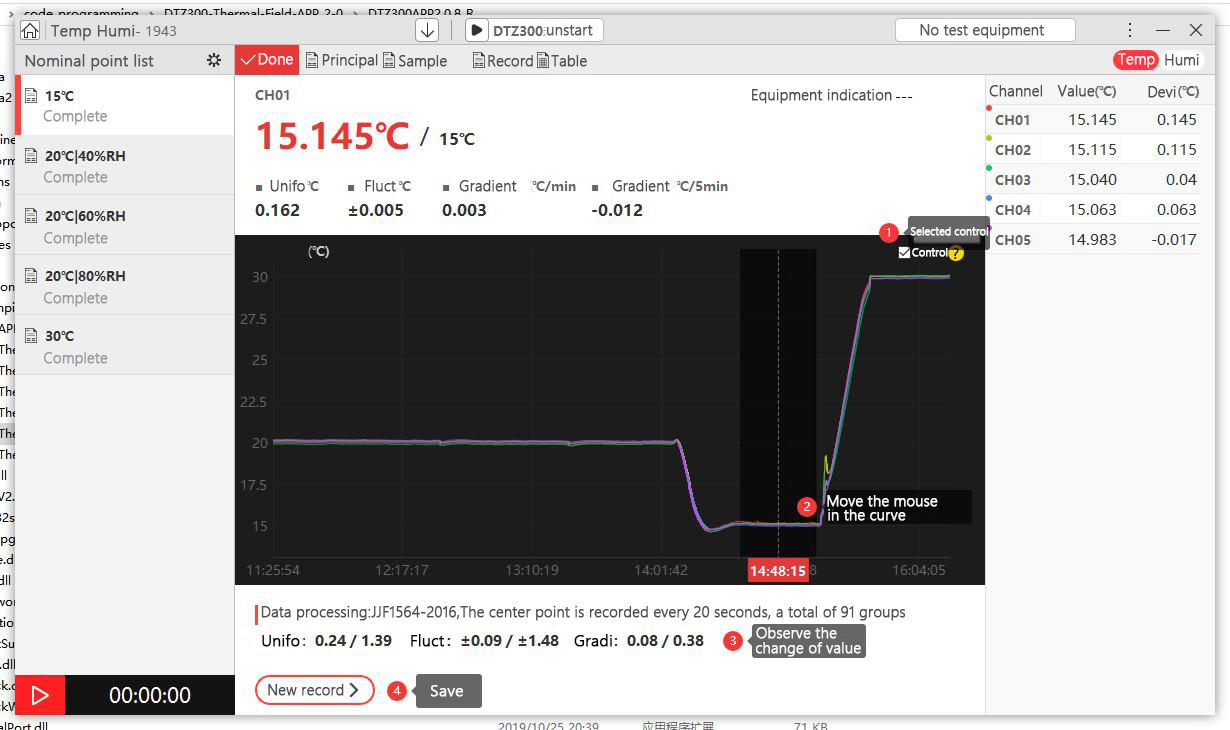Switch to Humi display mode
This screenshot has width=1230, height=730.
pyautogui.click(x=1181, y=60)
